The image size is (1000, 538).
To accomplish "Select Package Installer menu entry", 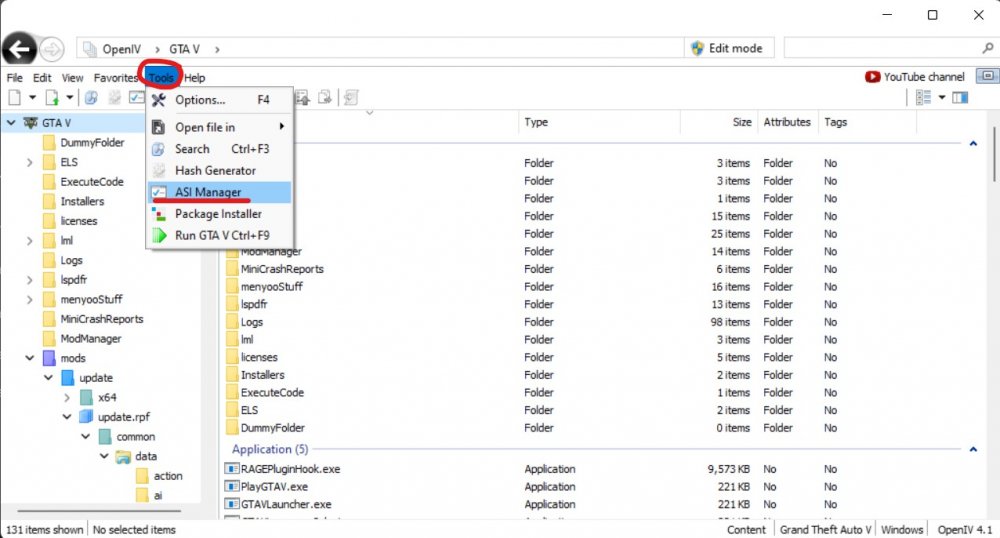I will point(220,214).
